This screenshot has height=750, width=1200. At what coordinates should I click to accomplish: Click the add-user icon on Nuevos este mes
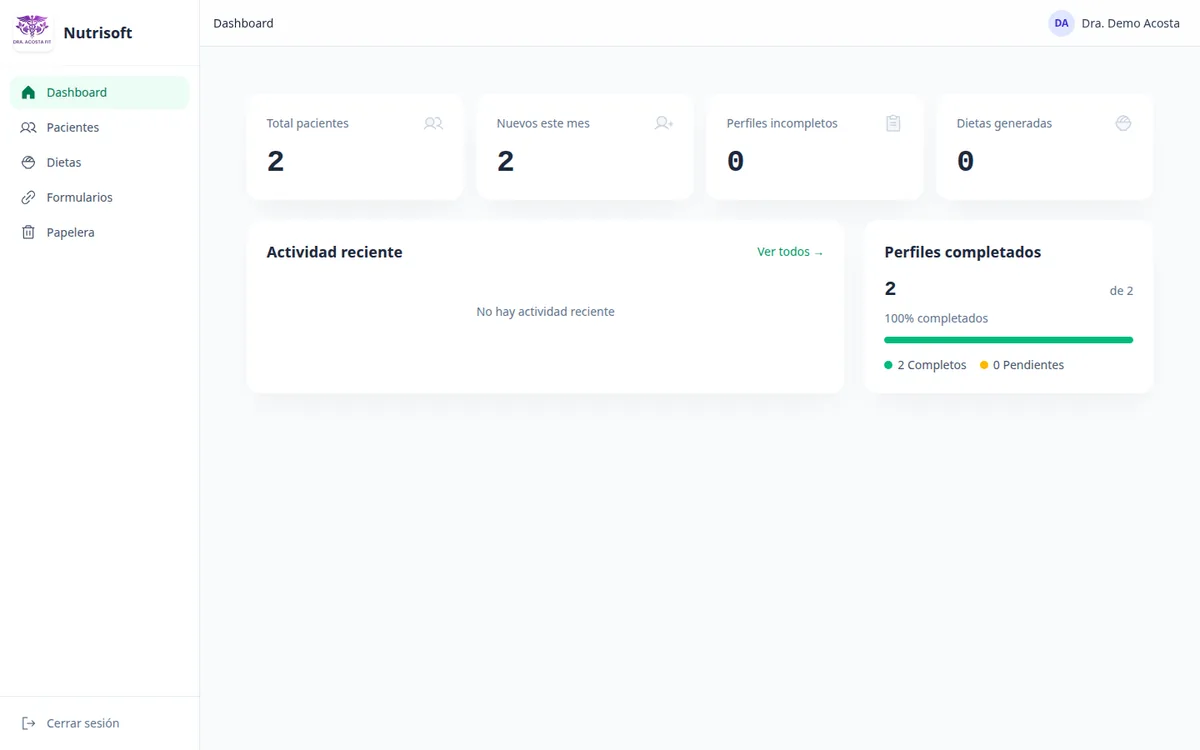[x=664, y=123]
